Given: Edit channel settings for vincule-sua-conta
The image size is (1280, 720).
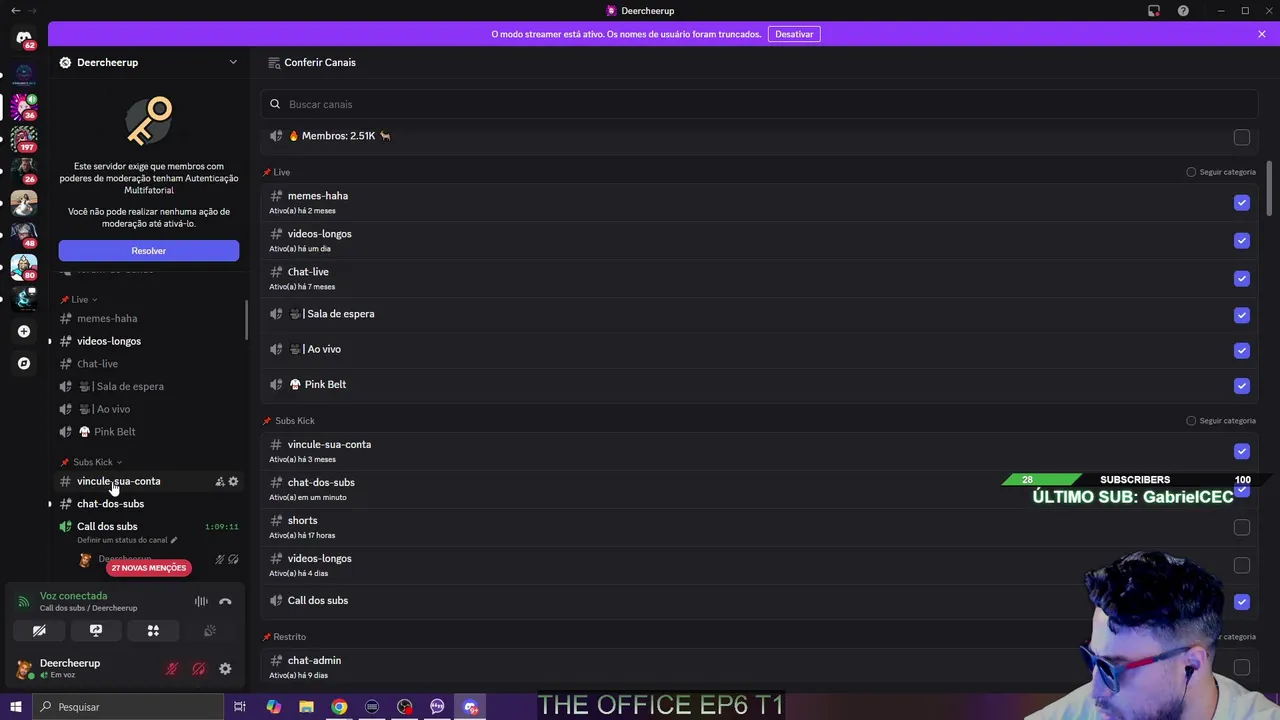Looking at the screenshot, I should pos(233,481).
